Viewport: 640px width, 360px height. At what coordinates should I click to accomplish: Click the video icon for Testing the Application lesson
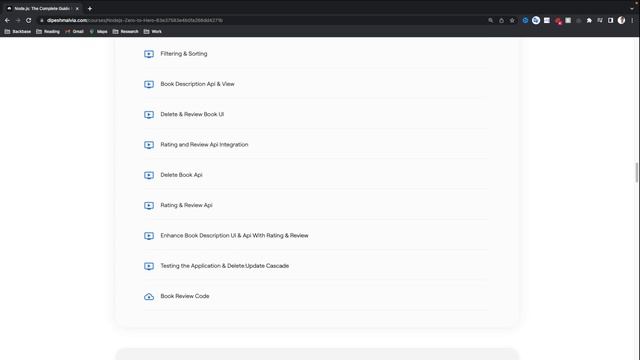[x=149, y=266]
